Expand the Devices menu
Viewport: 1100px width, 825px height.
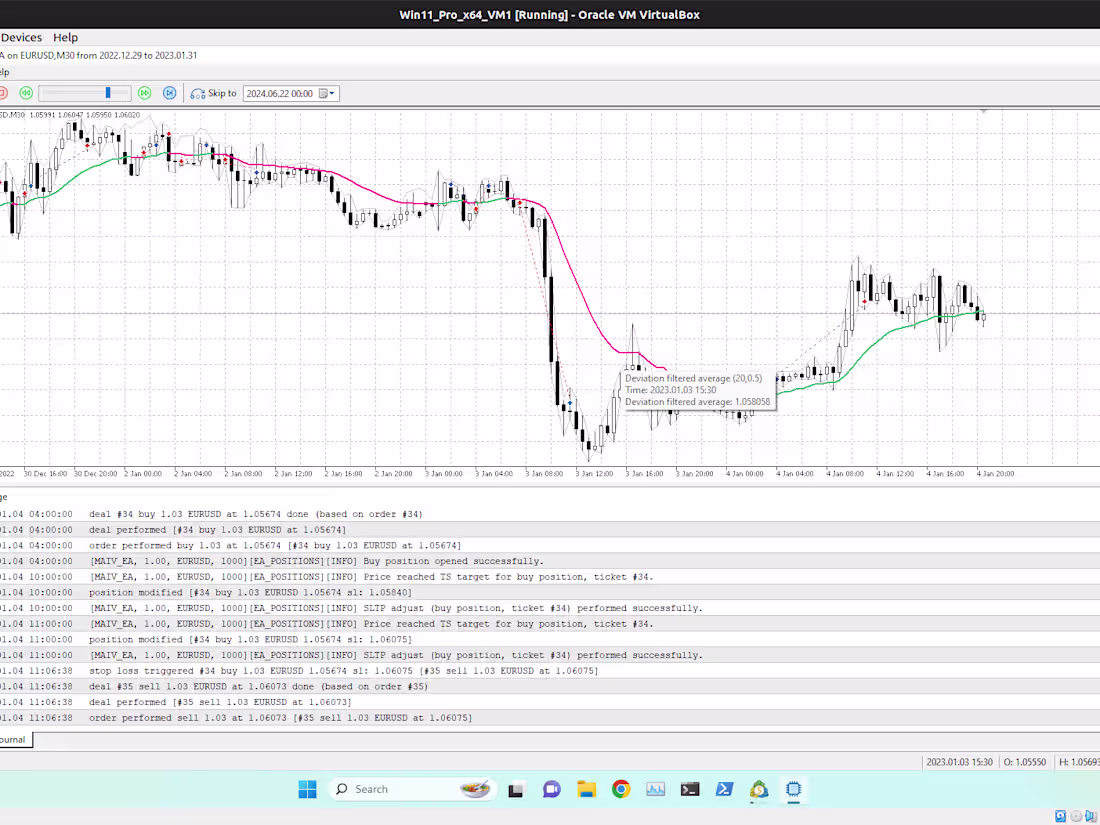tap(21, 37)
